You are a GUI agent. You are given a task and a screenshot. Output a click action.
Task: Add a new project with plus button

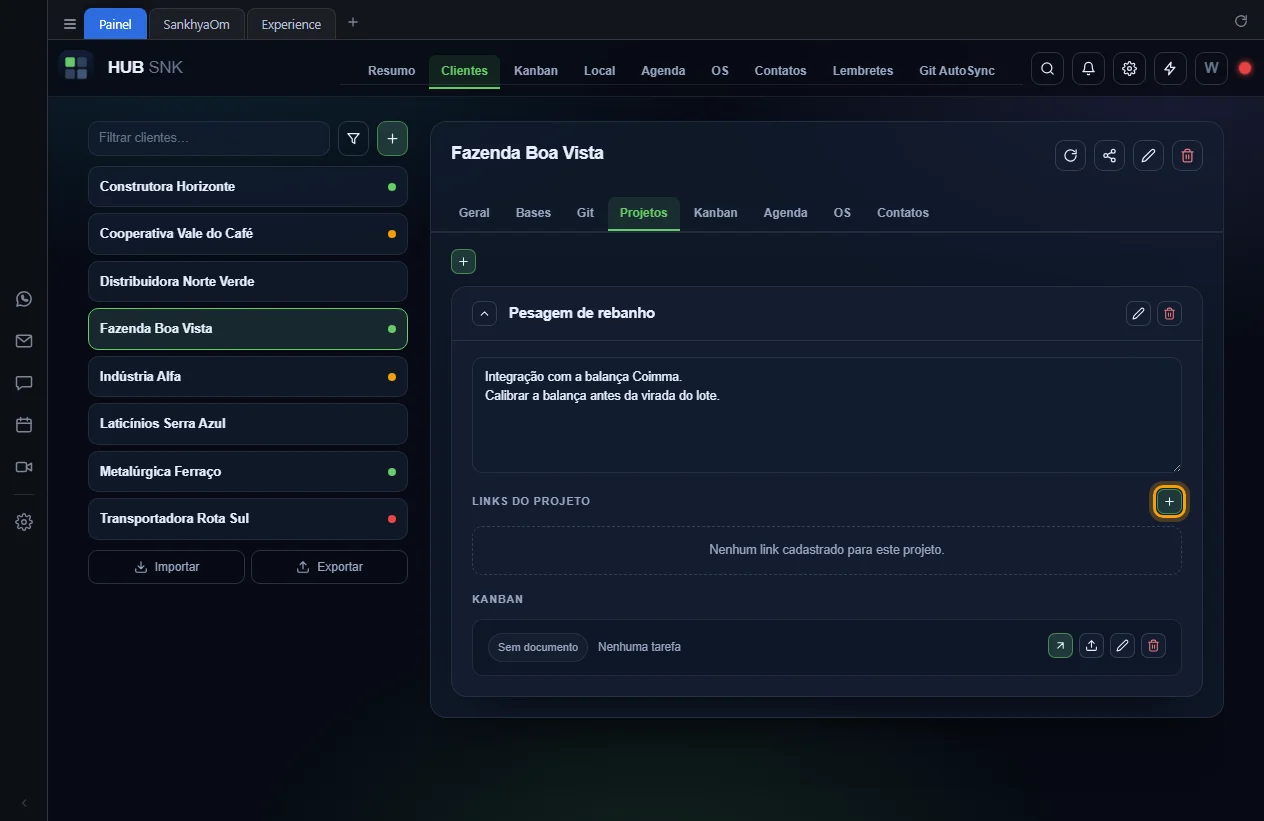[463, 261]
